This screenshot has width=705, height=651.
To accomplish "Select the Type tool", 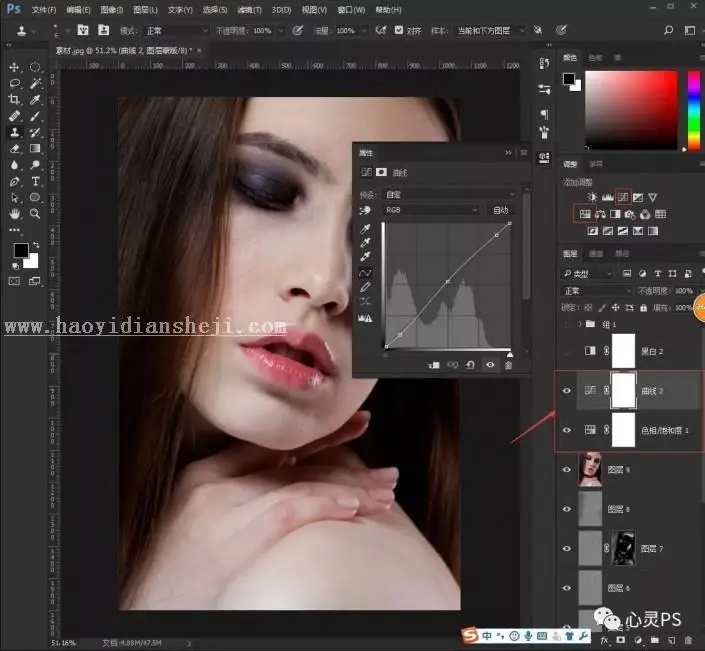I will 35,182.
